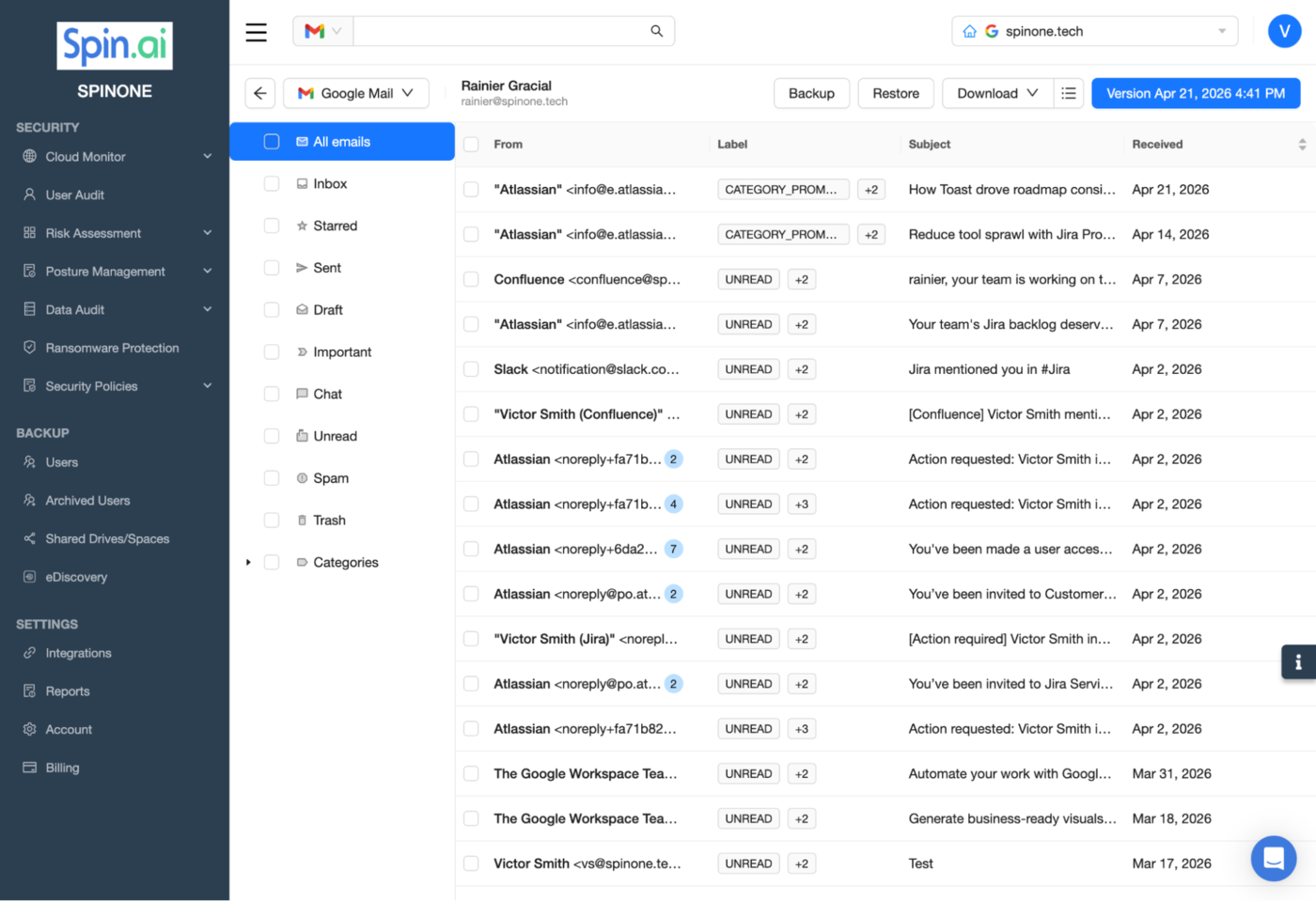Click the Important folder tag icon

click(302, 352)
